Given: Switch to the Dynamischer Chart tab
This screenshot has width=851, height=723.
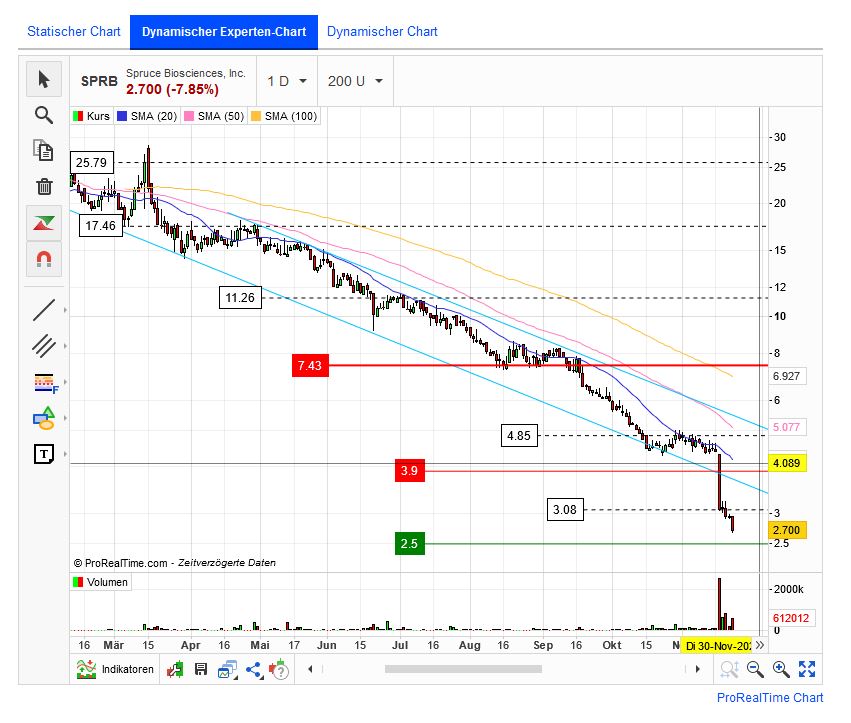Looking at the screenshot, I should (x=382, y=31).
